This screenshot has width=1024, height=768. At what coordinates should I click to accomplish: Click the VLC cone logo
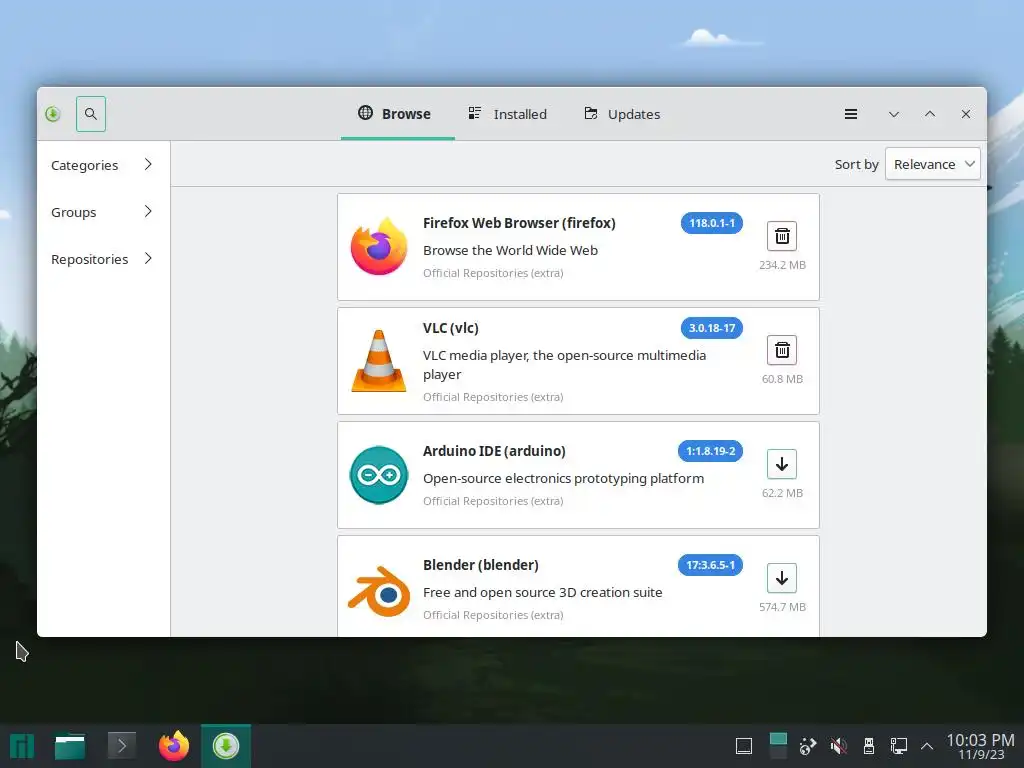379,360
